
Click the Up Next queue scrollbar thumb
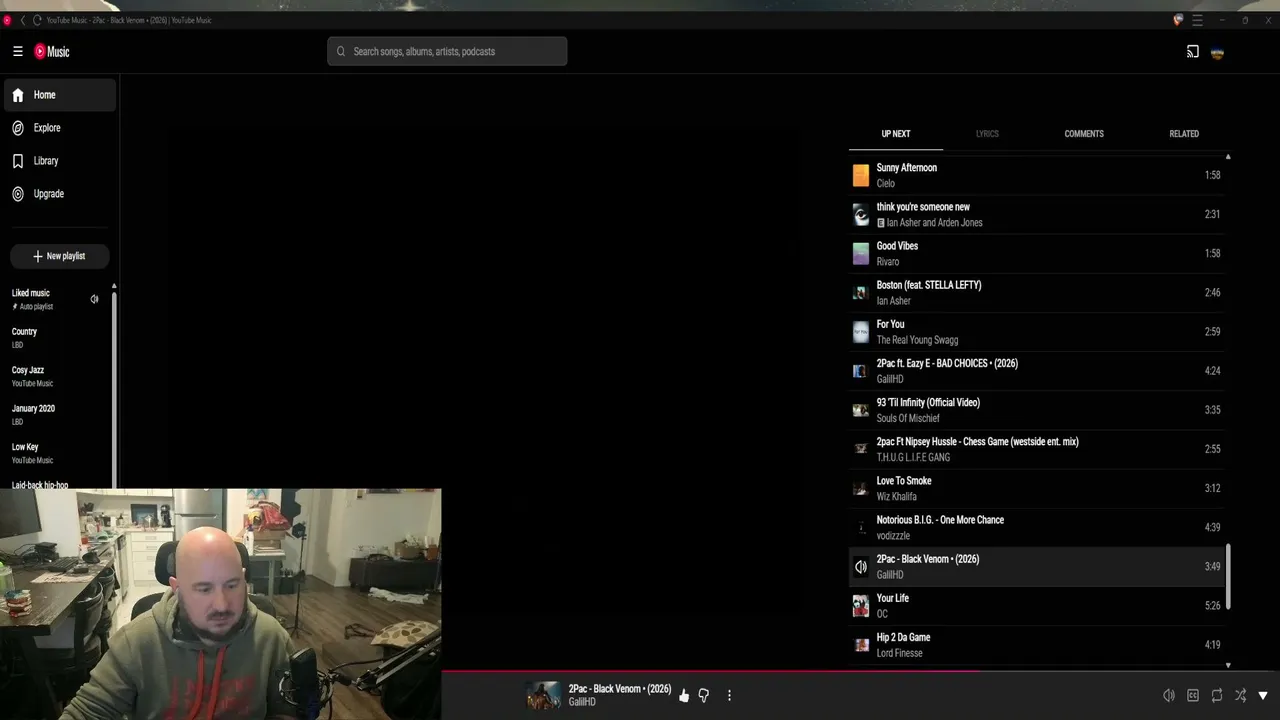coord(1228,577)
